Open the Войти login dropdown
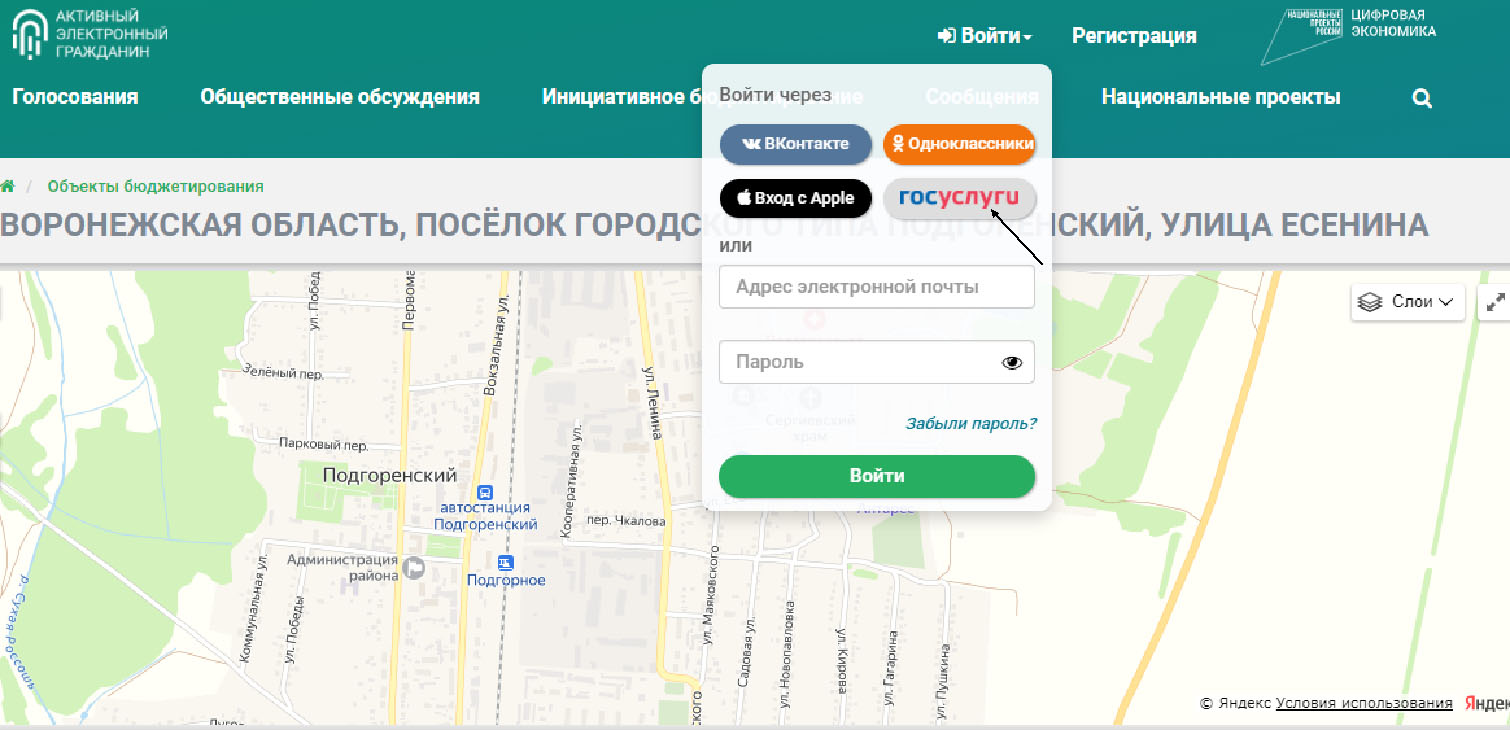 (985, 36)
